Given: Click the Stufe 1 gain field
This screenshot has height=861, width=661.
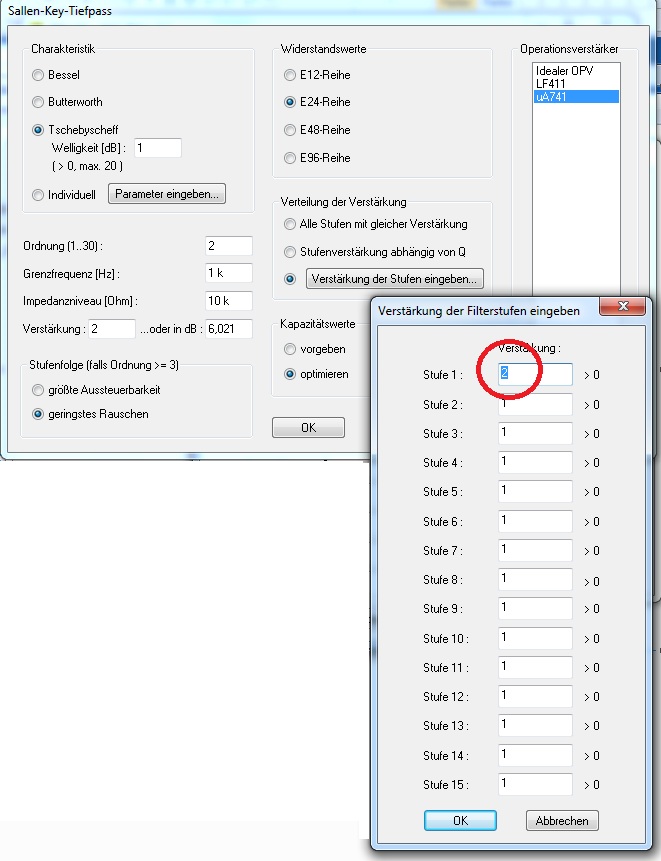Looking at the screenshot, I should (x=535, y=374).
